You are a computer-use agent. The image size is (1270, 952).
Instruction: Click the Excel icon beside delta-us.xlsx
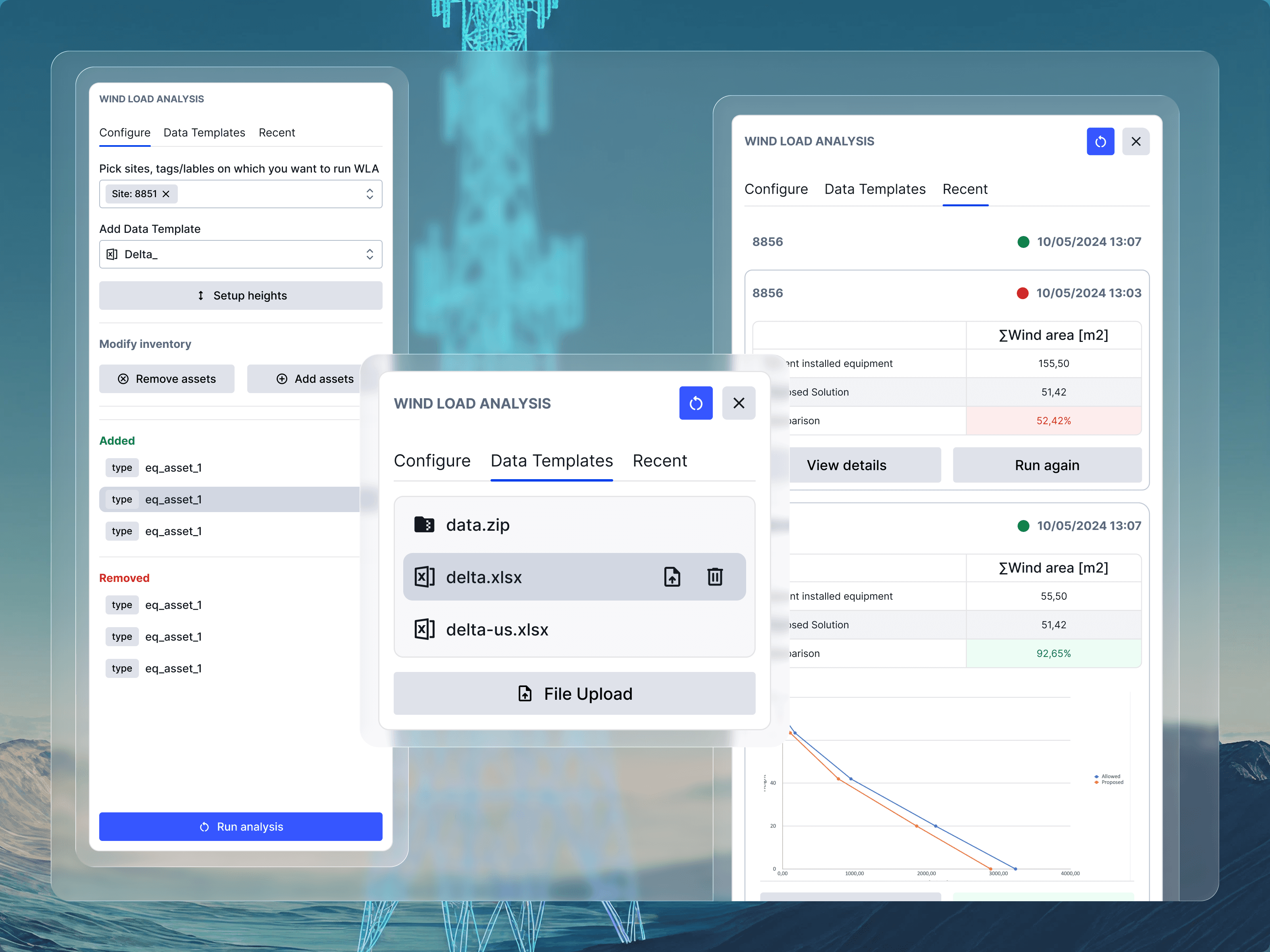(424, 630)
